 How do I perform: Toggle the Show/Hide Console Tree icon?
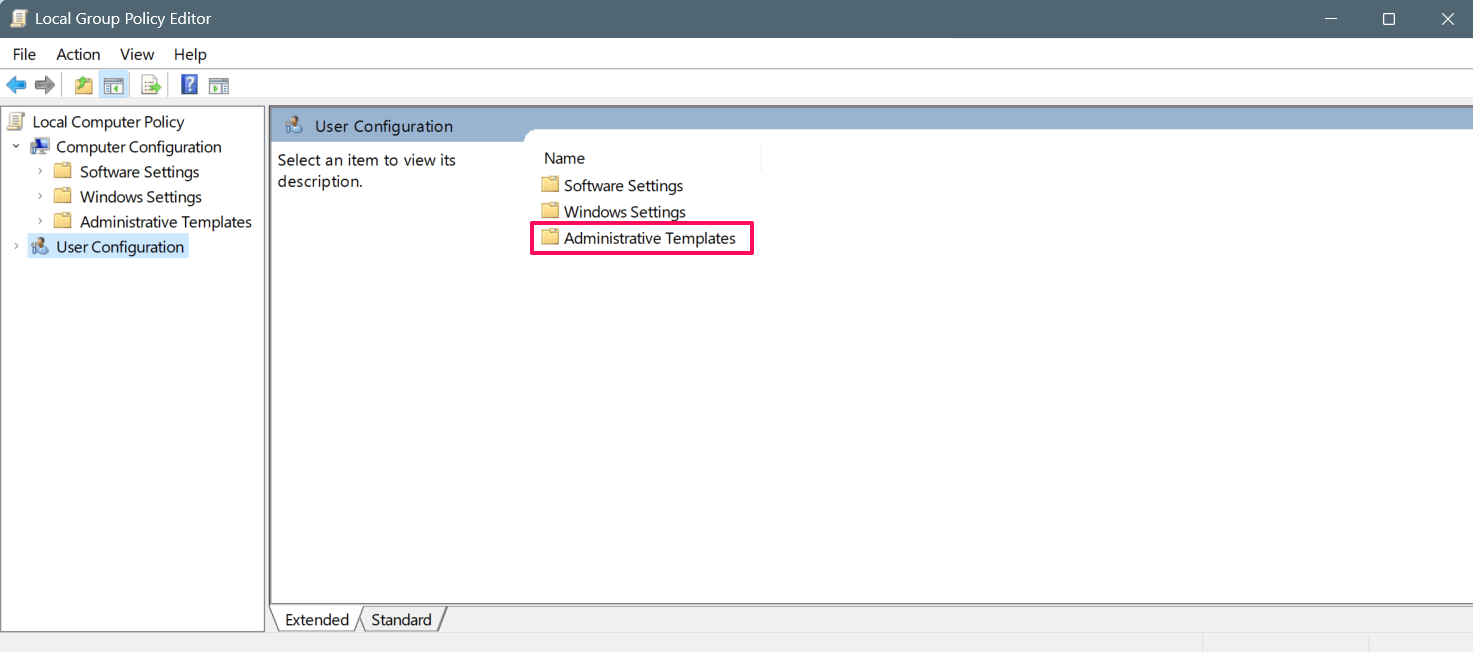coord(113,85)
